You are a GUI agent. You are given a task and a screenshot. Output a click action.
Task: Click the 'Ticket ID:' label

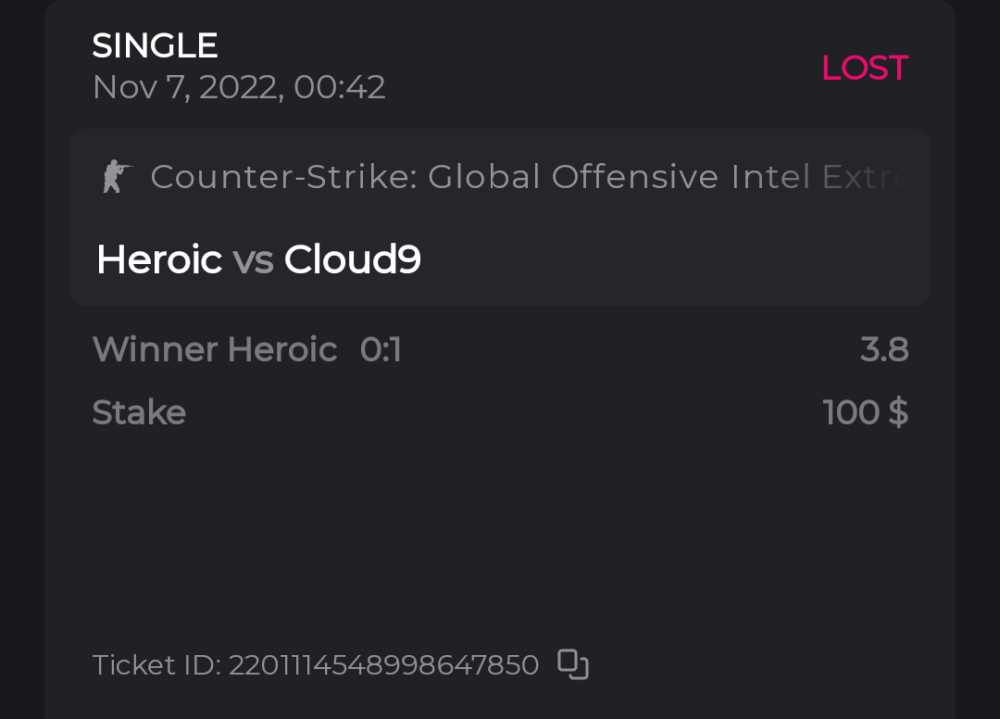coord(156,665)
